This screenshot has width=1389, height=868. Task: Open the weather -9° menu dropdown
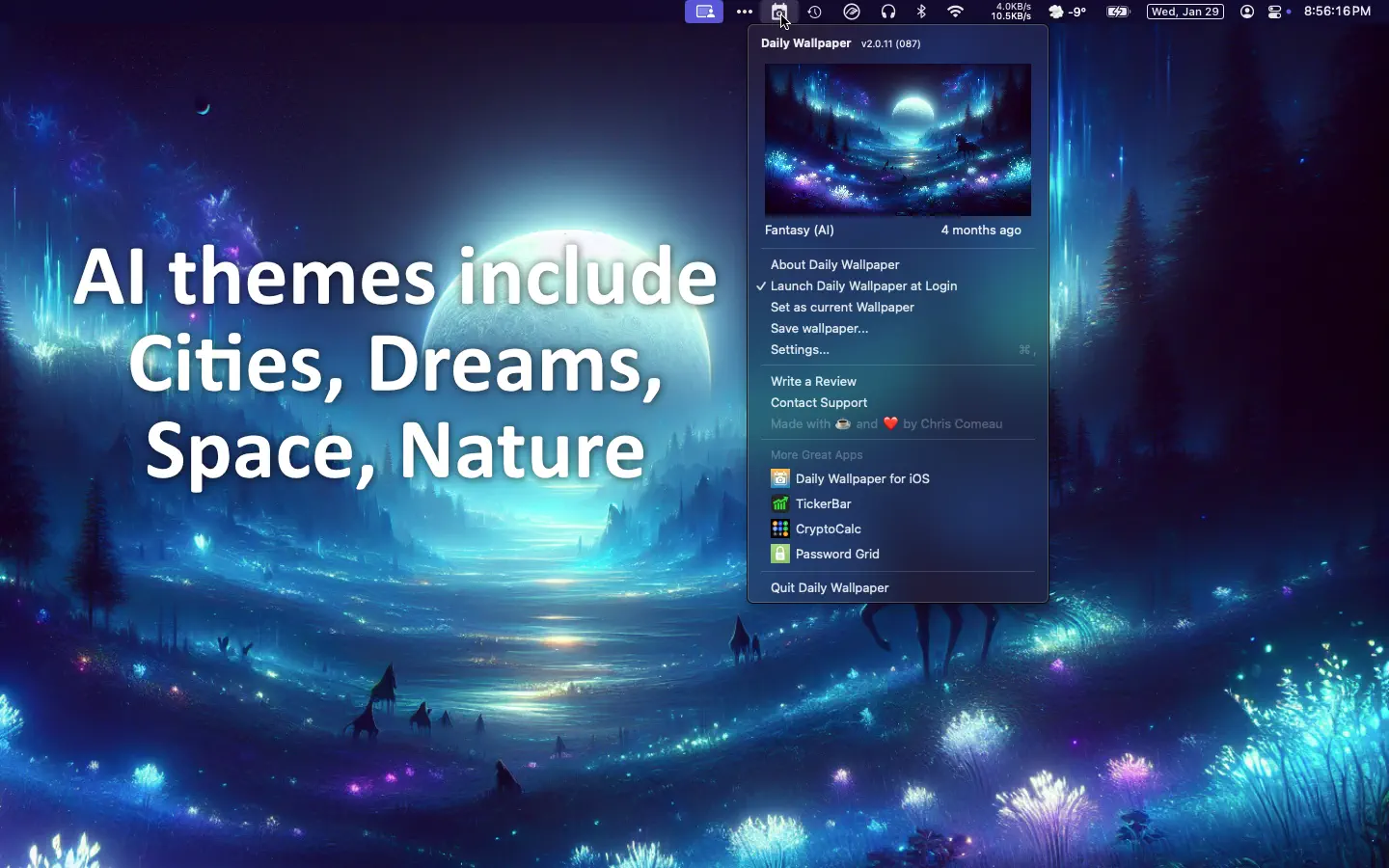point(1068,12)
